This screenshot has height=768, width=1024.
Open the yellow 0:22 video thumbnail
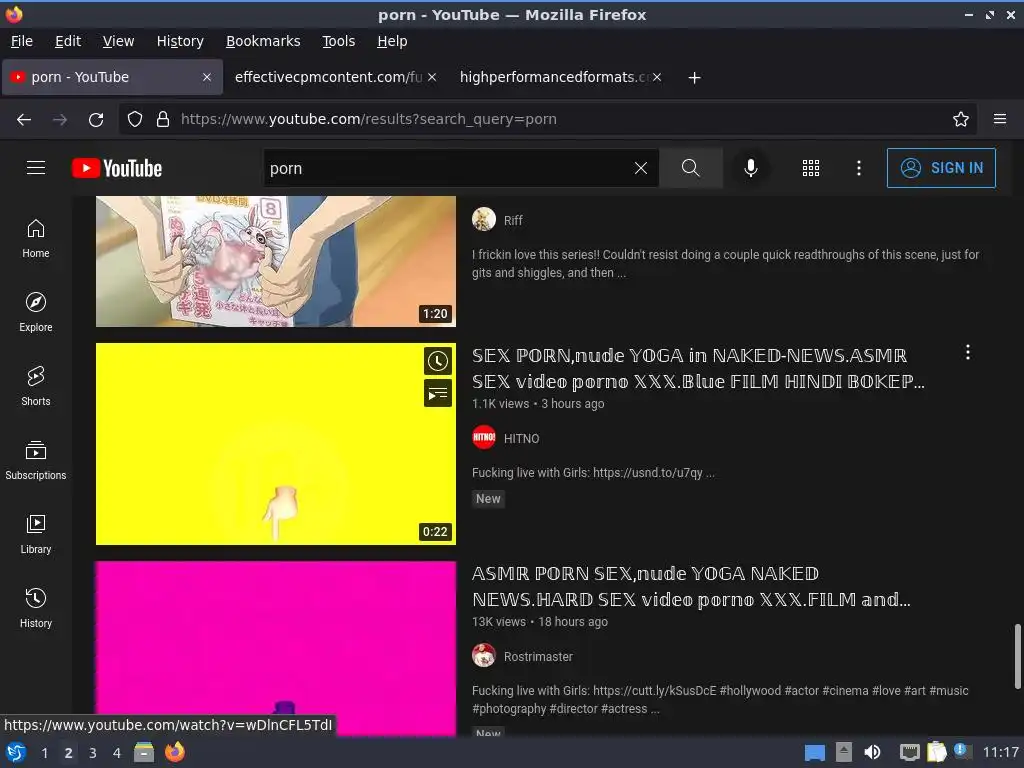(x=276, y=444)
